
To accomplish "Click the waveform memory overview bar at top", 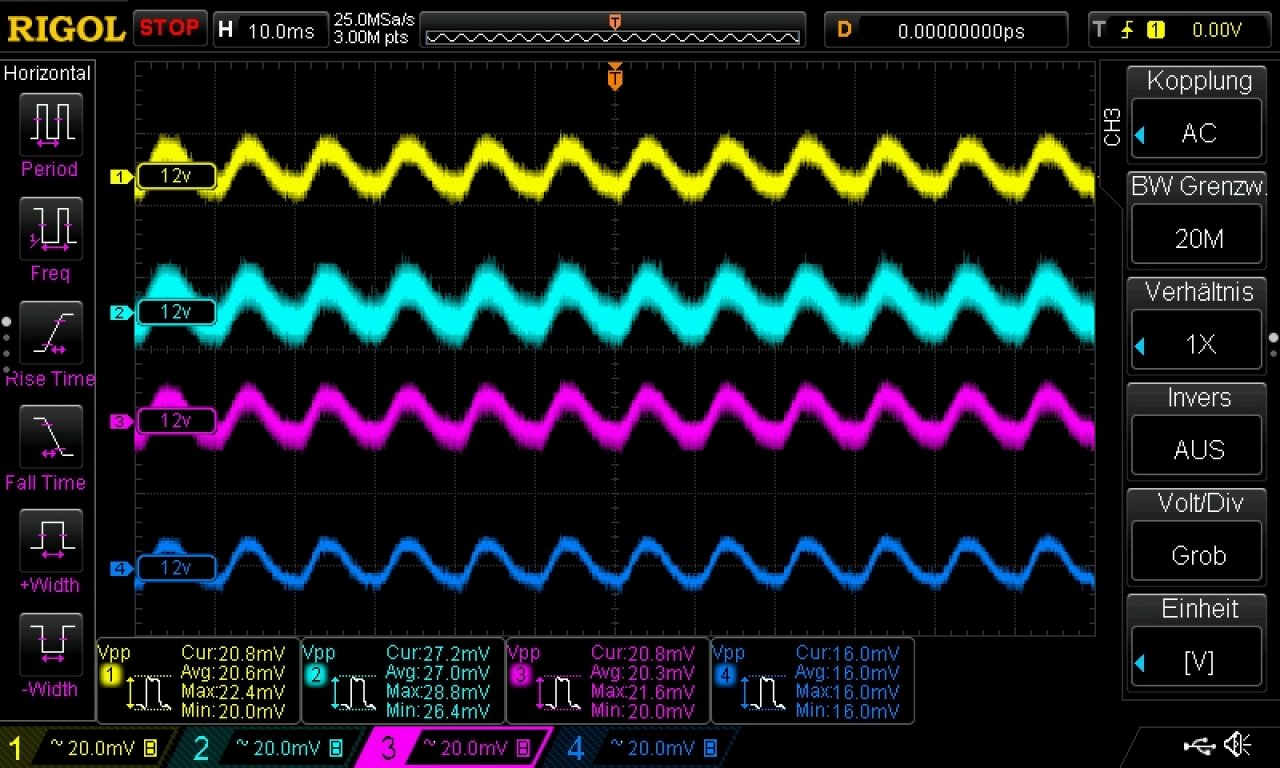I will 614,30.
